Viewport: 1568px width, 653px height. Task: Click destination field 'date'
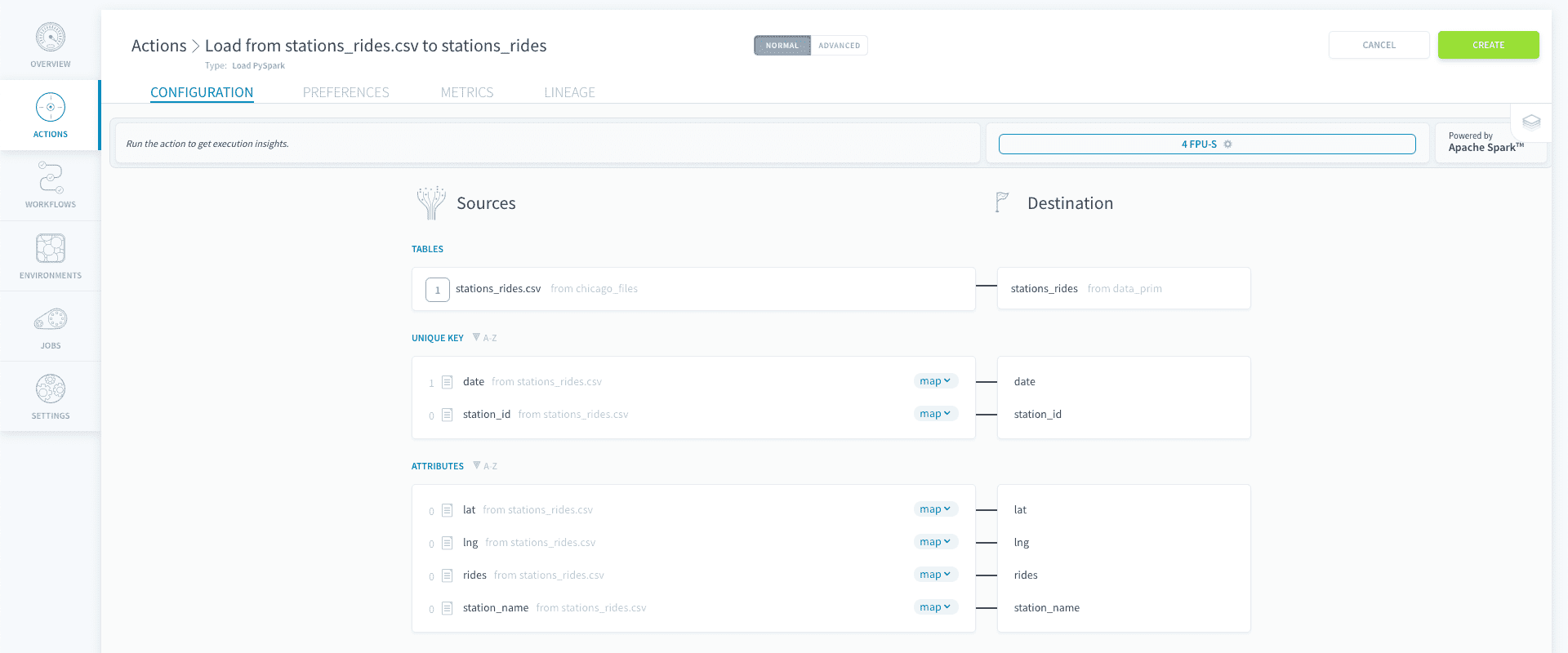[1025, 381]
